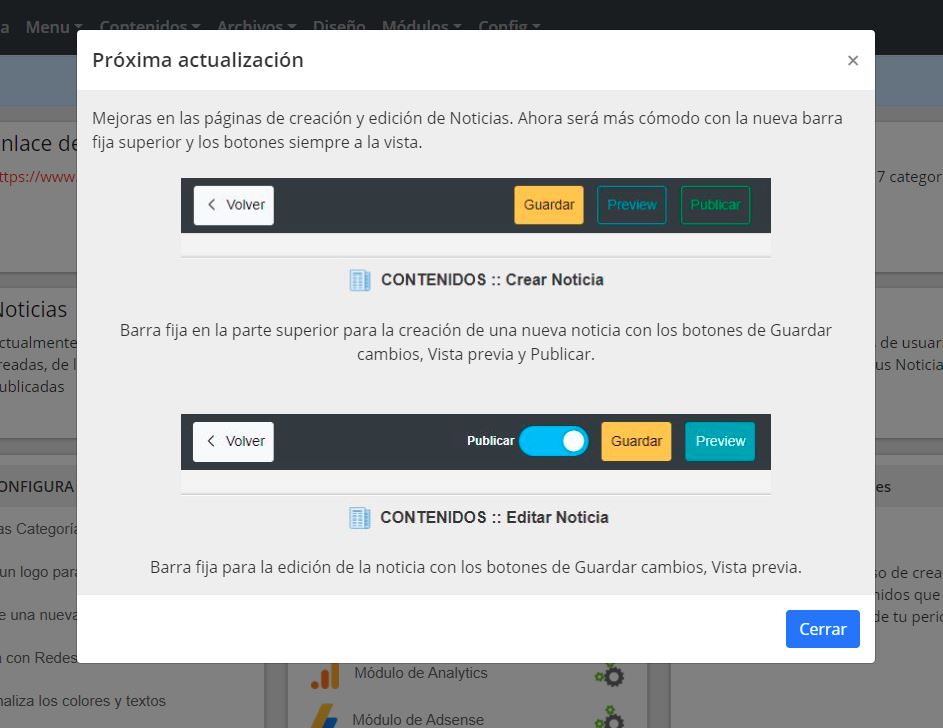
Task: Click the Google Analytics module icon
Action: (324, 677)
